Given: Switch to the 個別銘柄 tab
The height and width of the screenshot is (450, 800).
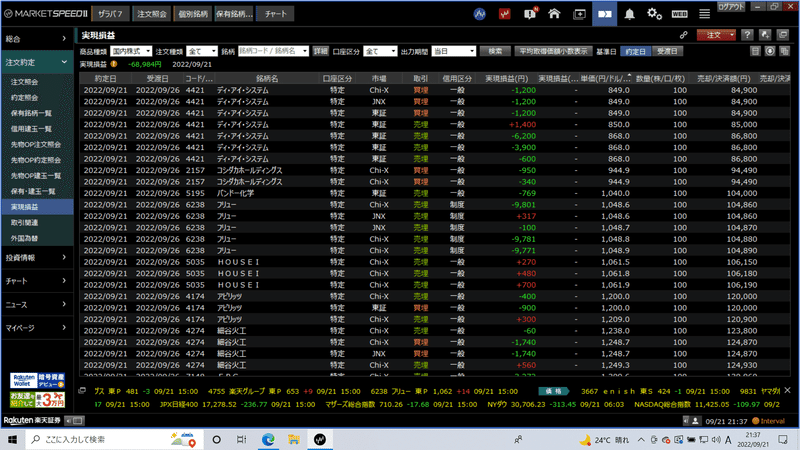Looking at the screenshot, I should tap(193, 14).
